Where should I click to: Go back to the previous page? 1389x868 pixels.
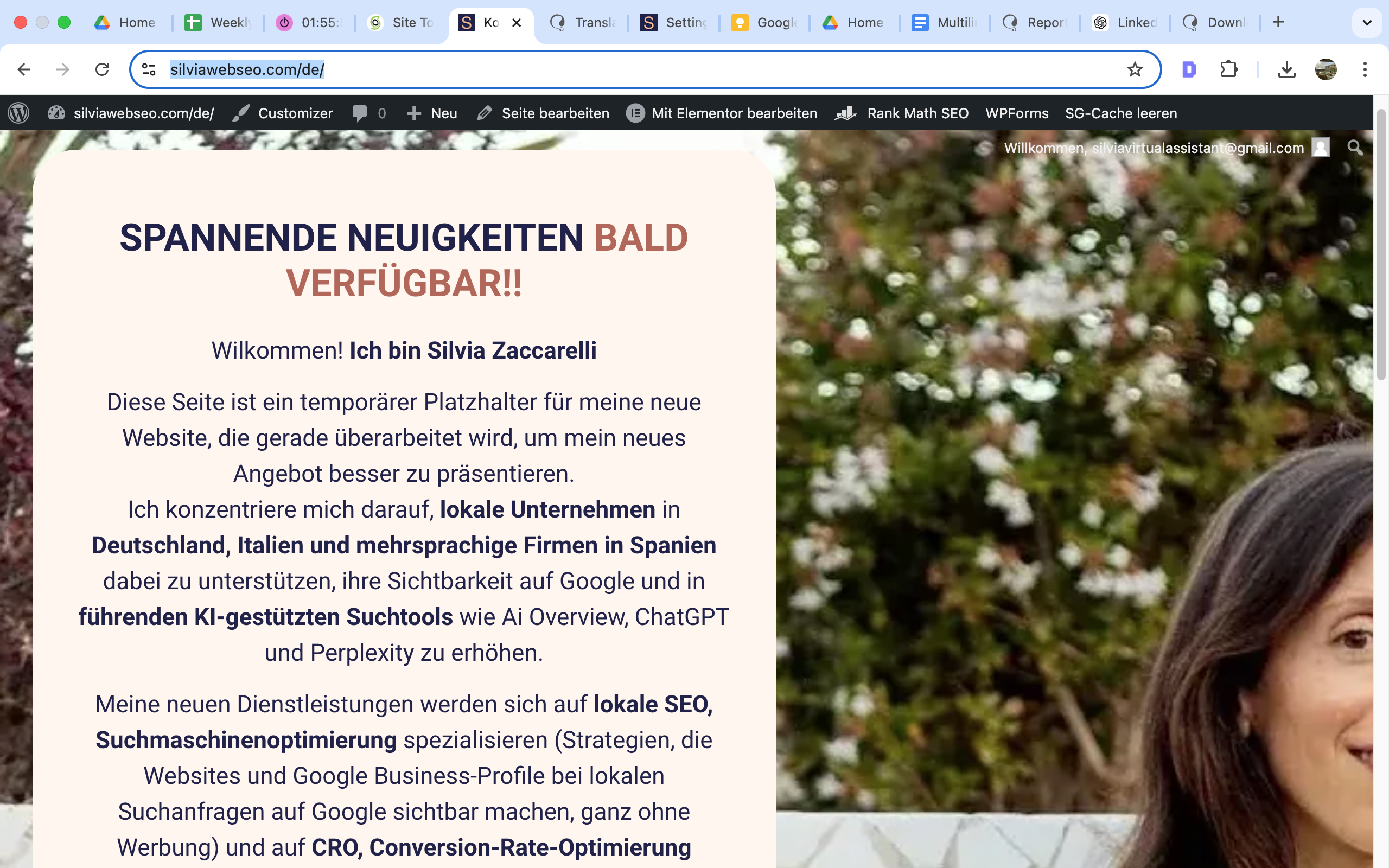(x=24, y=69)
